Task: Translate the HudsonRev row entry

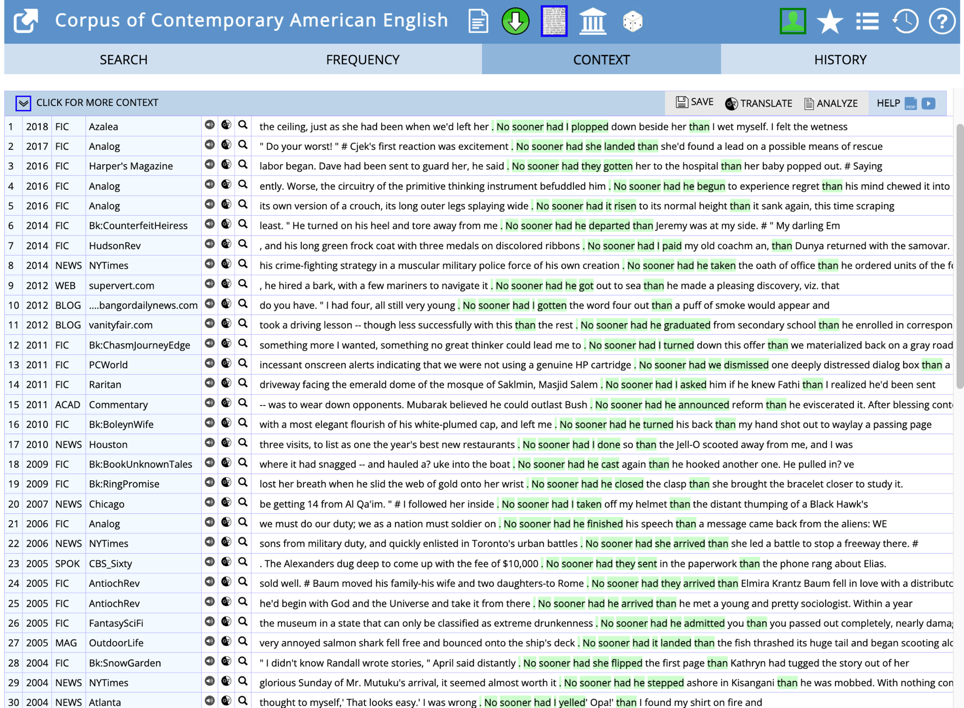Action: pos(226,244)
